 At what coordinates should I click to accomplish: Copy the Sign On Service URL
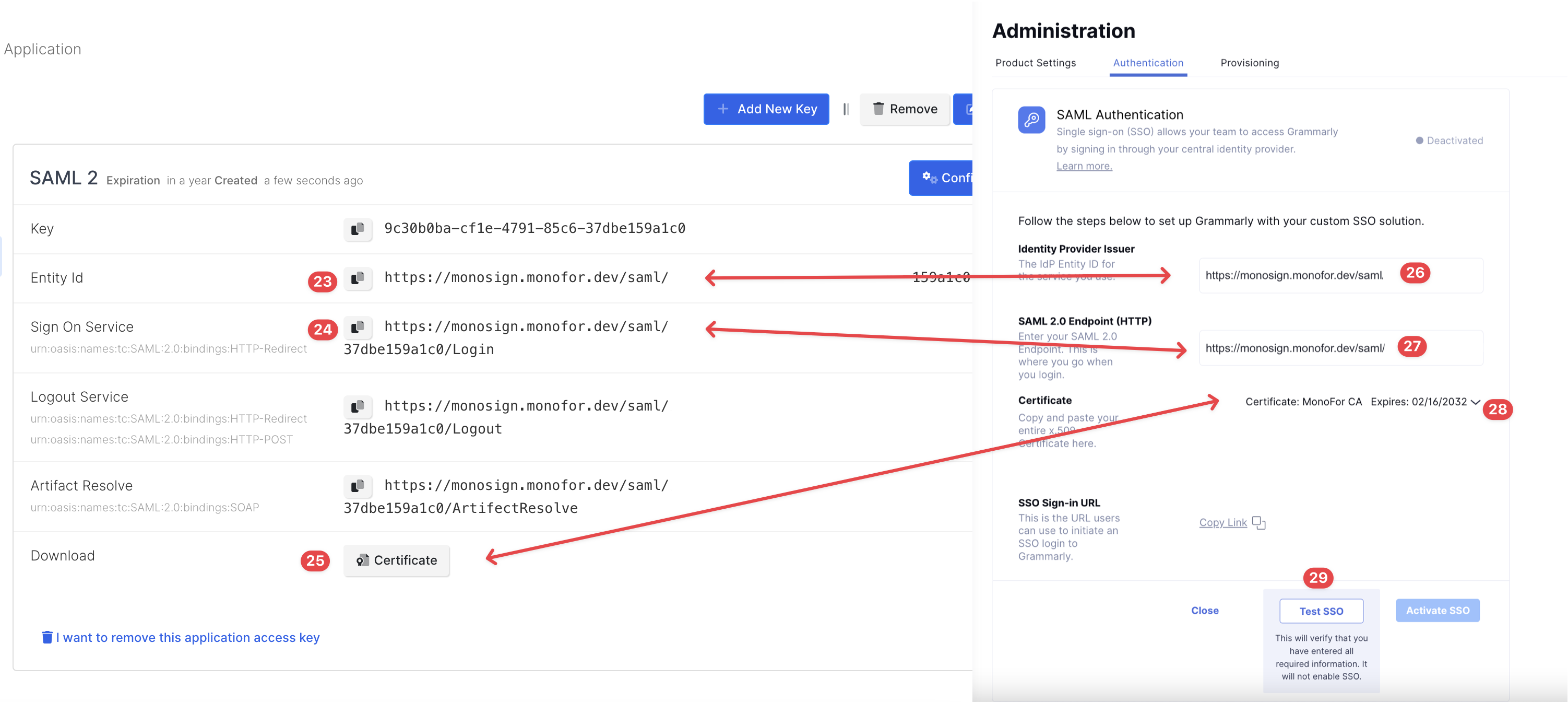[x=358, y=327]
